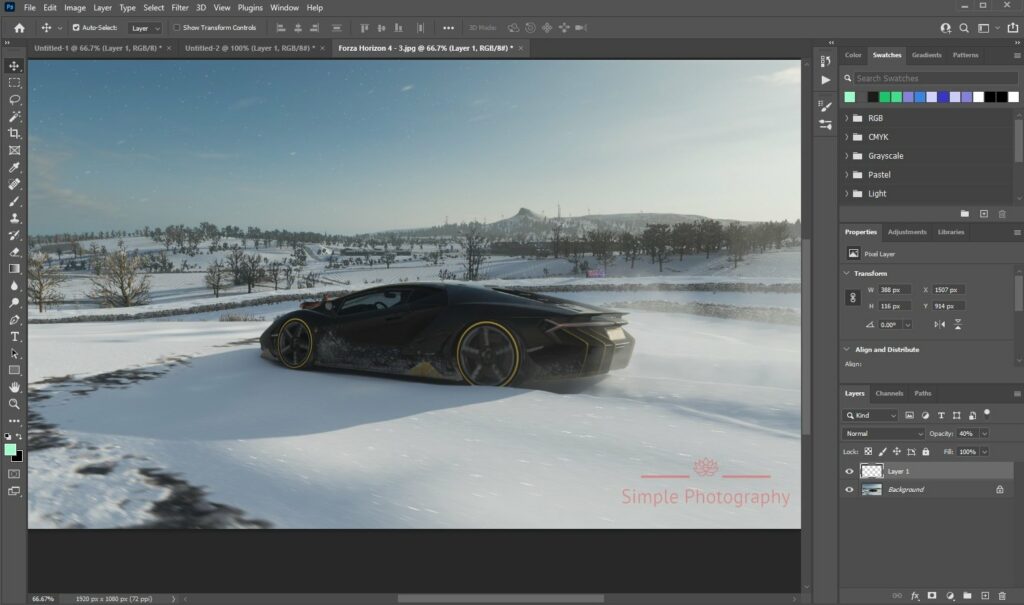Collapse the Pastel swatch folder
This screenshot has height=605, width=1024.
(x=845, y=175)
